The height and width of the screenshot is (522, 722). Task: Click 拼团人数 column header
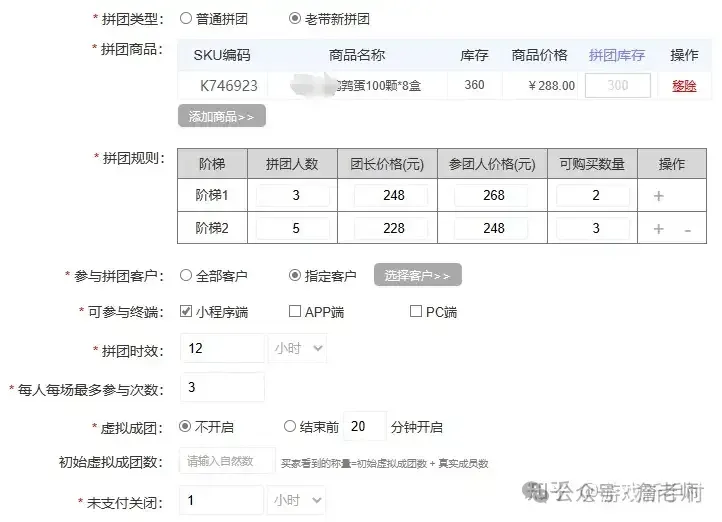click(292, 164)
